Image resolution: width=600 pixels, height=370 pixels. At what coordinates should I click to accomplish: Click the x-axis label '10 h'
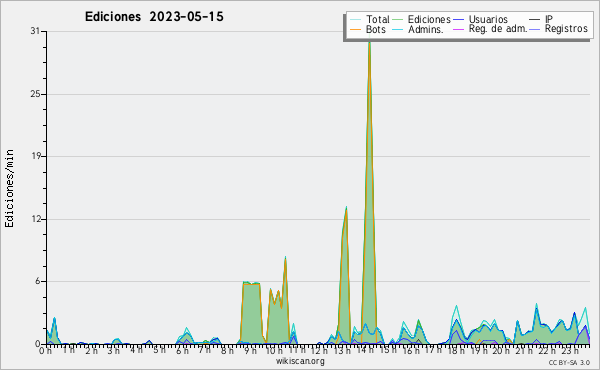point(273,351)
